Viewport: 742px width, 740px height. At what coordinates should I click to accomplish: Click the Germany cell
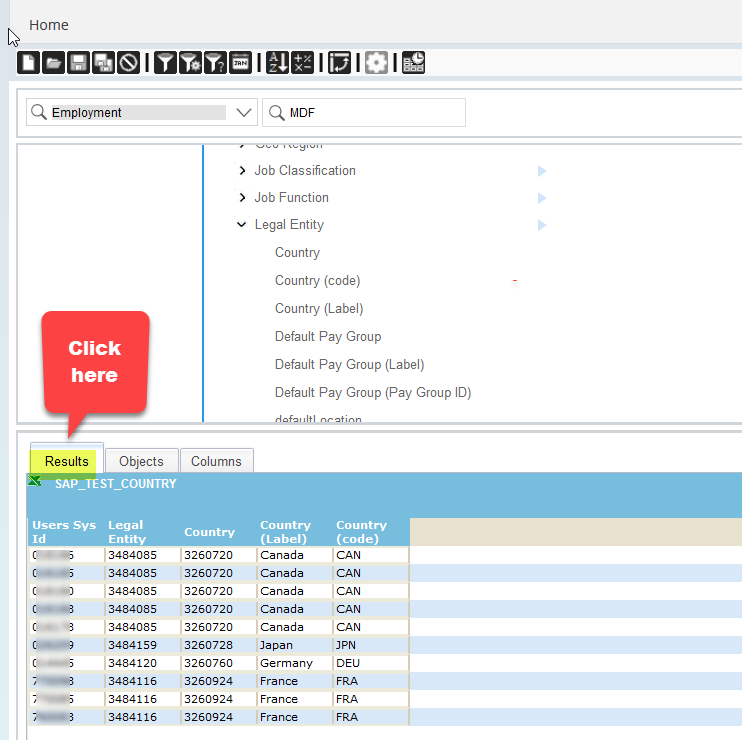(x=294, y=663)
